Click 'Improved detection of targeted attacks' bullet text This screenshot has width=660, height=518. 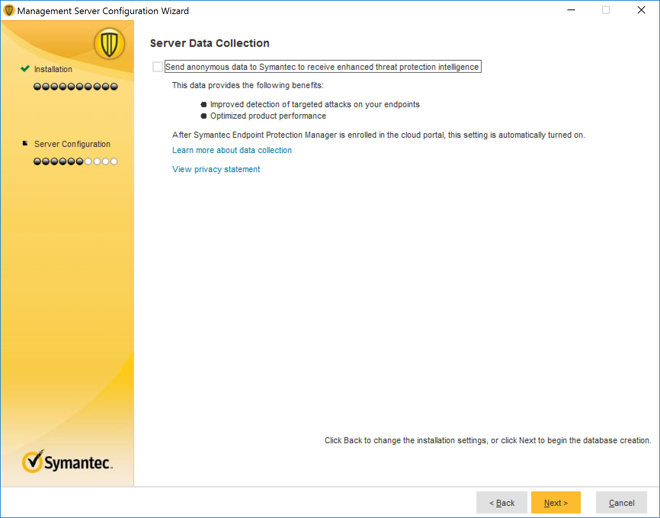pyautogui.click(x=315, y=104)
